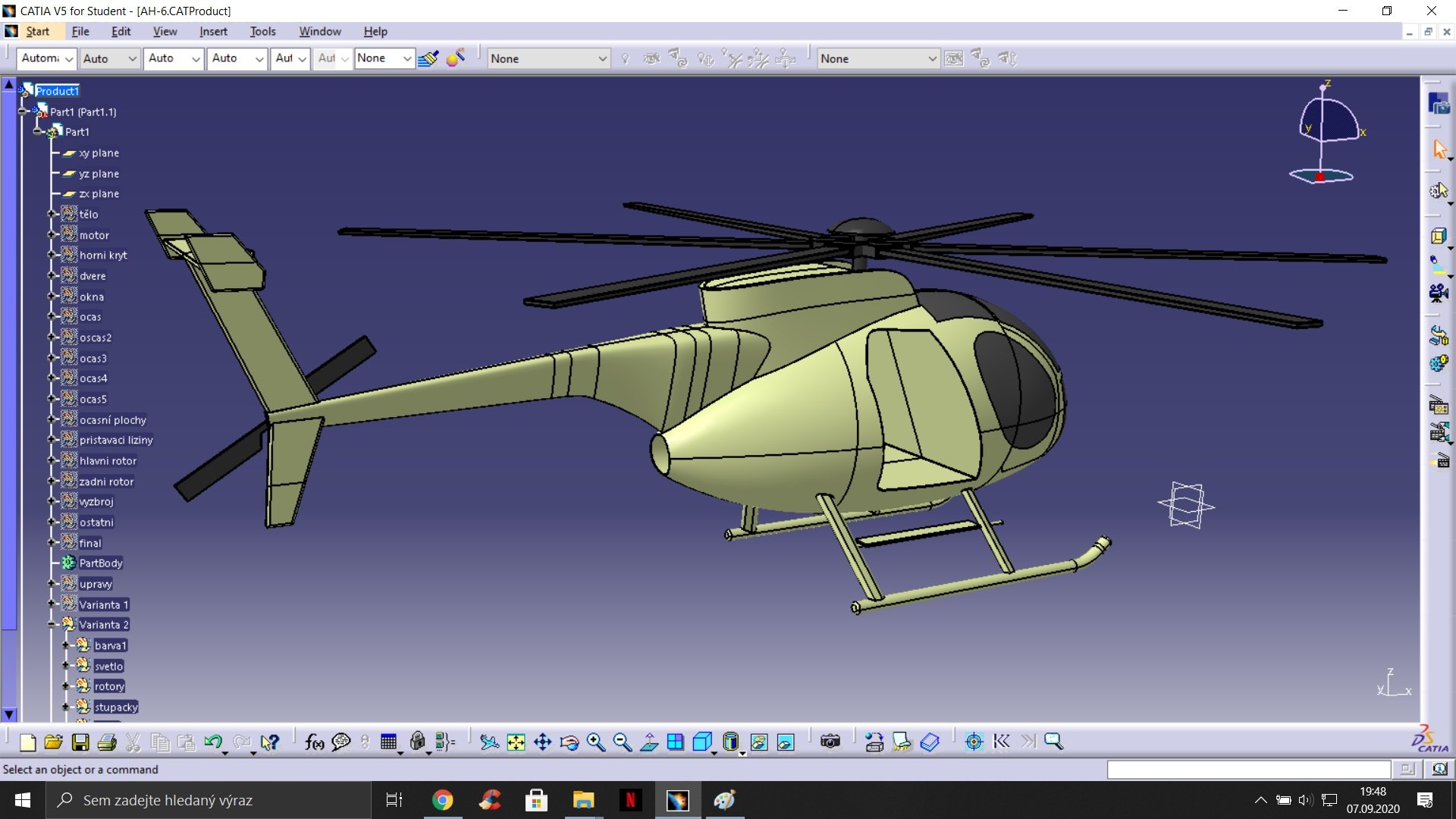Click the Fit All In icon
This screenshot has height=819, width=1456.
tap(516, 742)
